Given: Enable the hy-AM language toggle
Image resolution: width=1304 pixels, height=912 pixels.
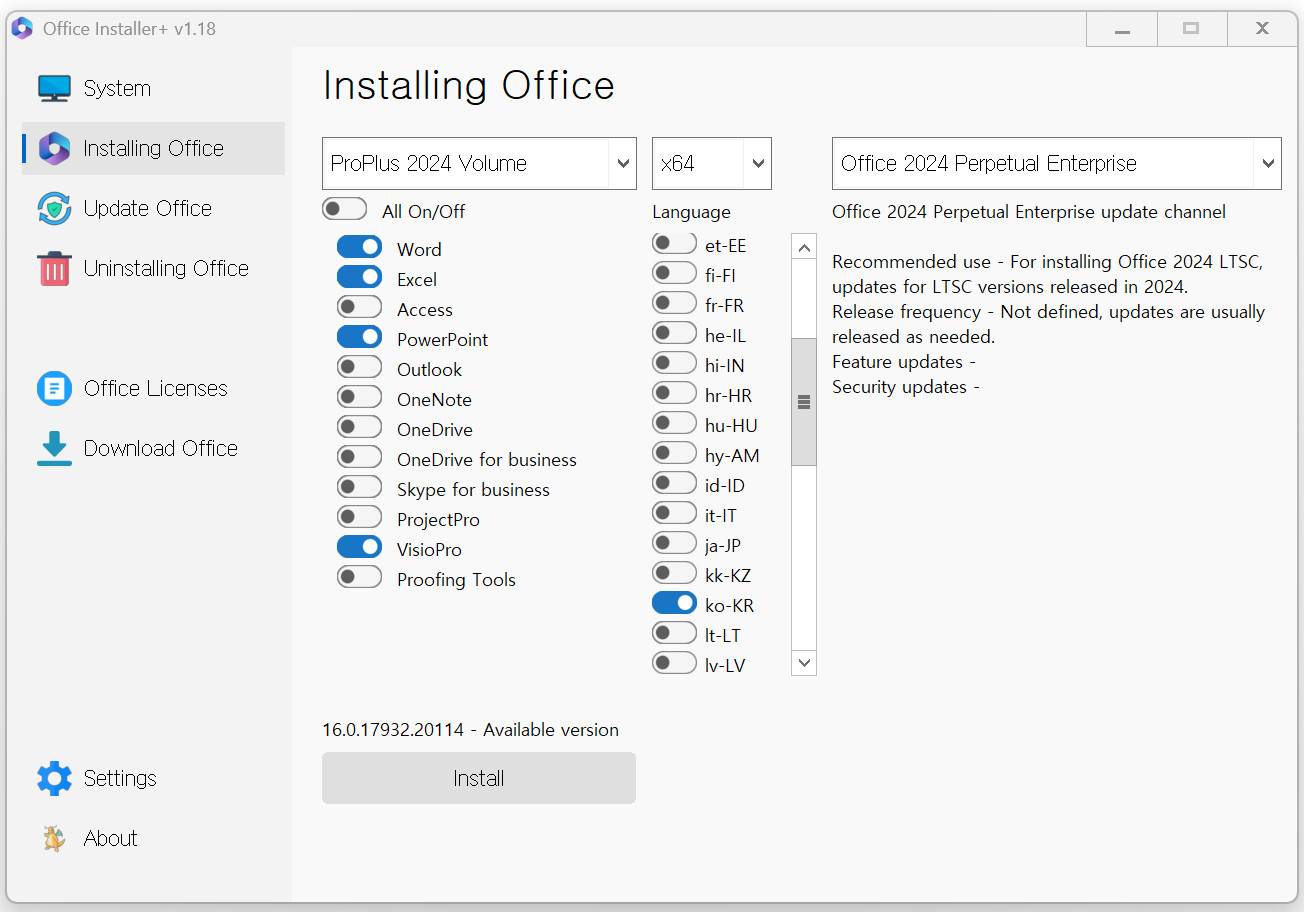Looking at the screenshot, I should tap(674, 452).
